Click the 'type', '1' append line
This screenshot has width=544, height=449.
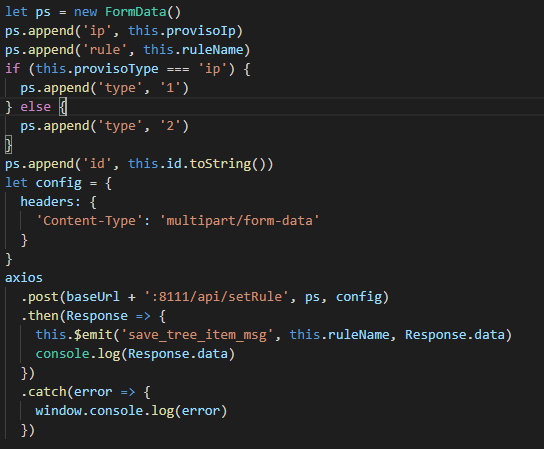point(104,88)
